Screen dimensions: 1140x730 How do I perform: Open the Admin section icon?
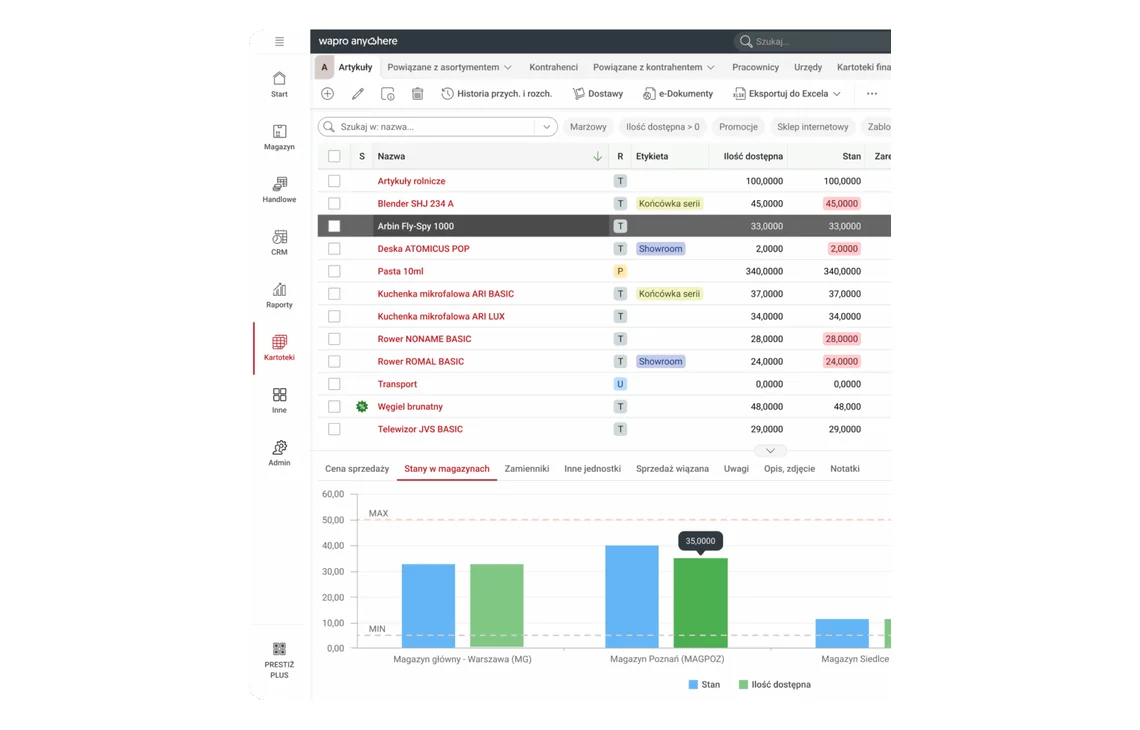click(279, 453)
